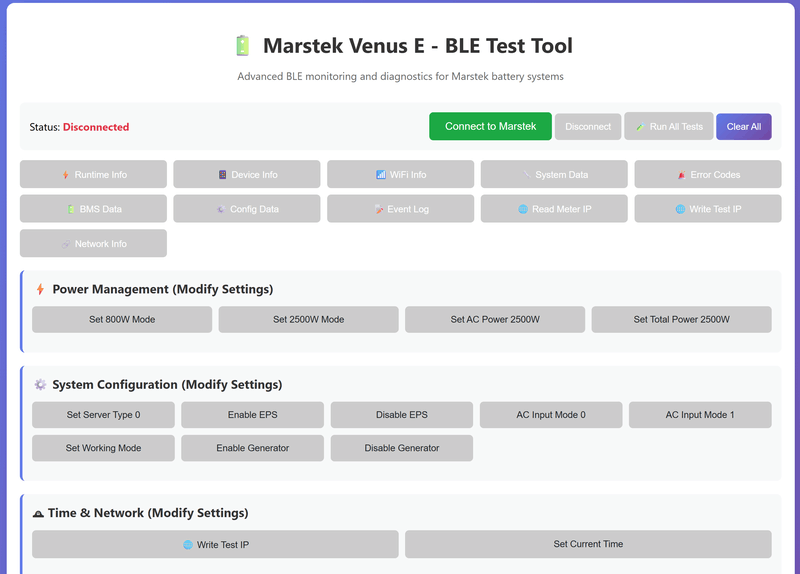The image size is (800, 574).
Task: Click the Disconnect button
Action: point(588,127)
